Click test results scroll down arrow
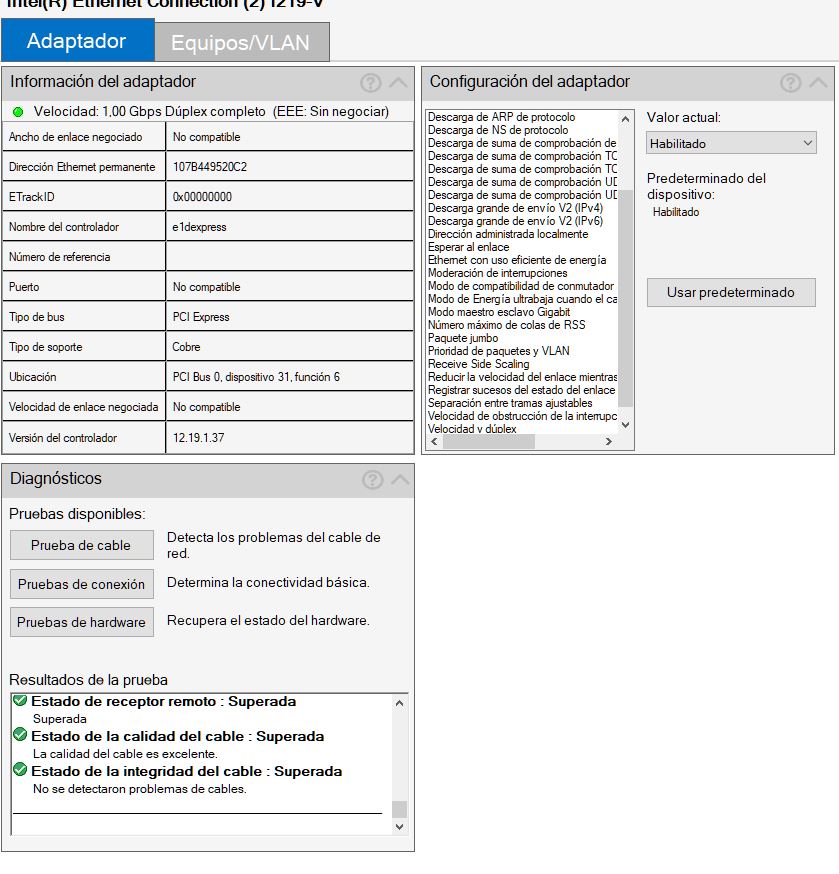 399,827
